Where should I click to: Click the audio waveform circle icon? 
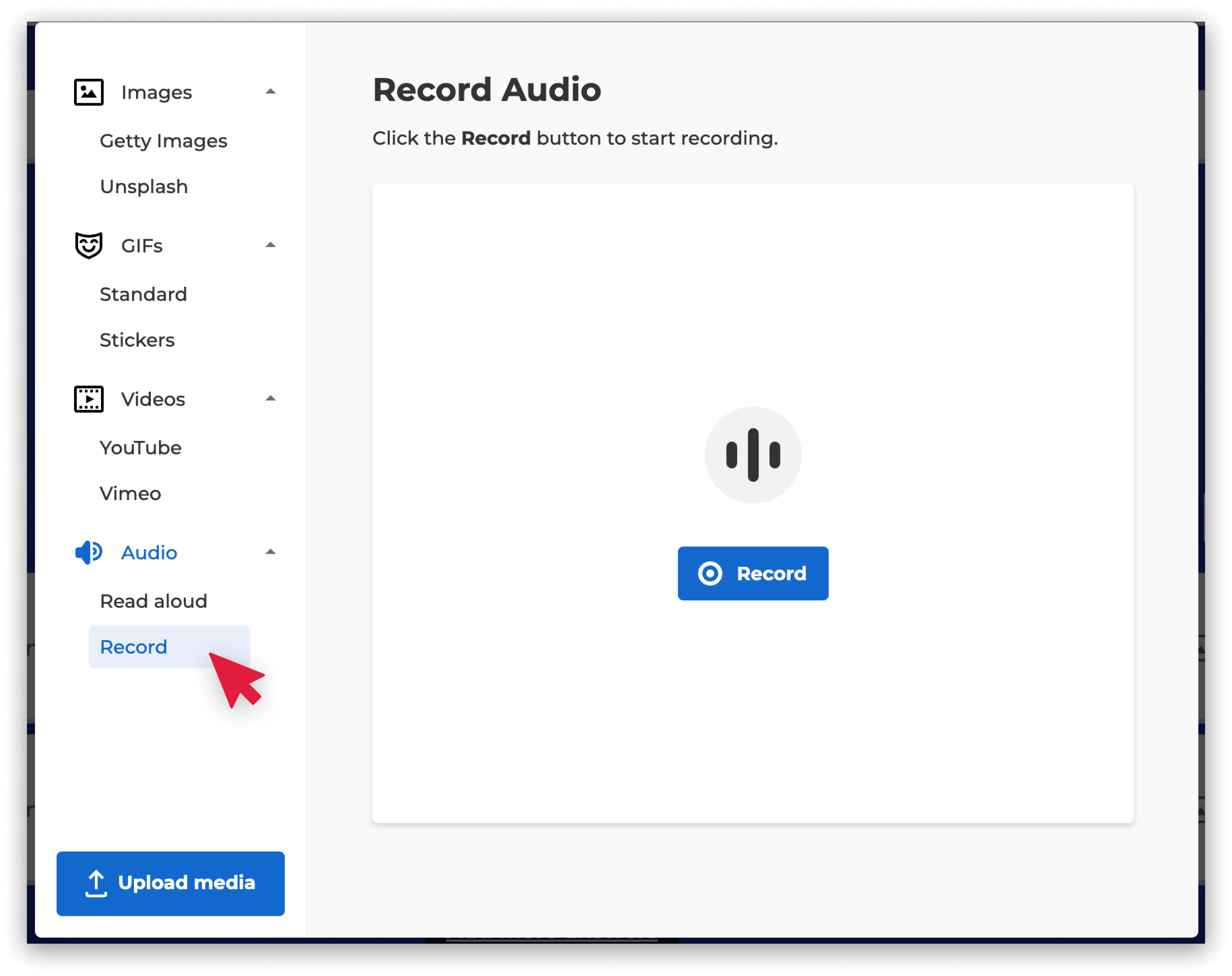(753, 455)
